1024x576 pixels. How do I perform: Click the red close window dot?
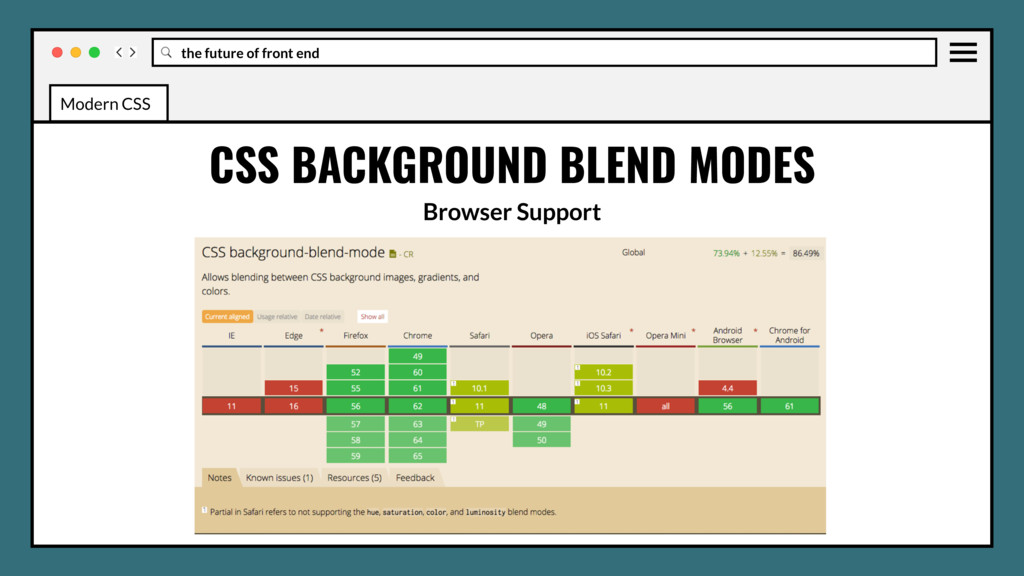click(x=57, y=52)
